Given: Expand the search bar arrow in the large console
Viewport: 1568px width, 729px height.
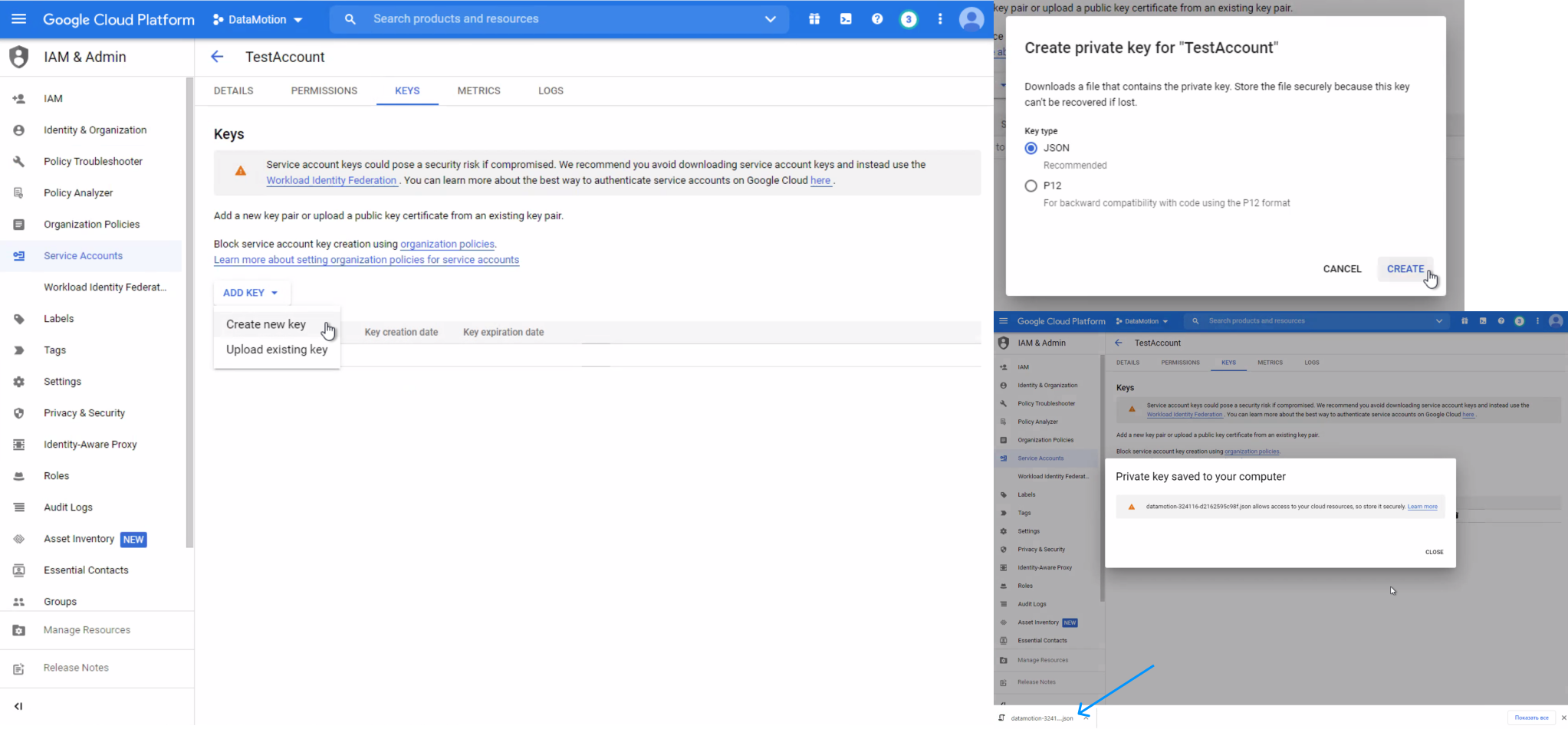Looking at the screenshot, I should point(770,19).
